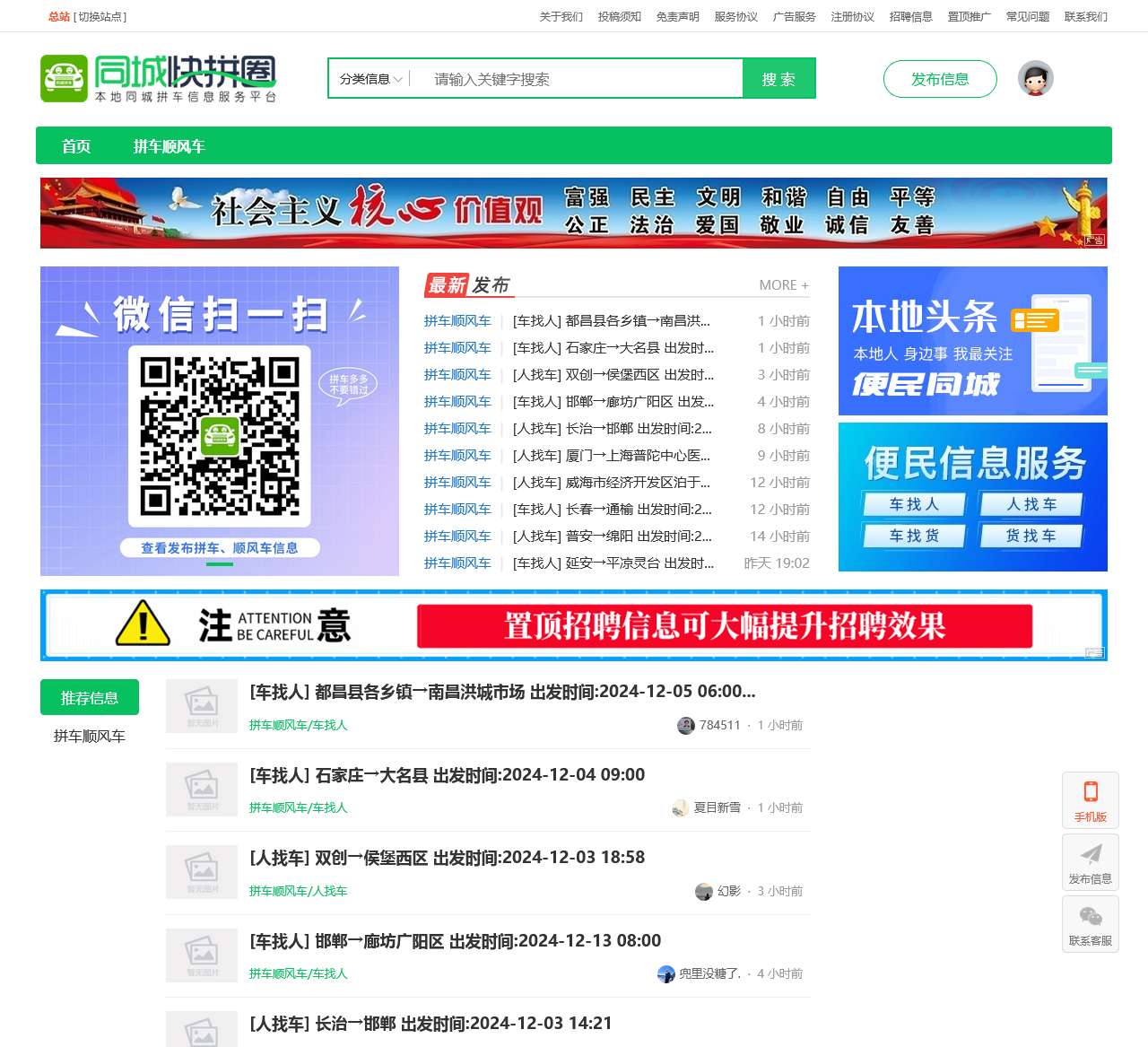Open latest item 普安→绵阳 出发时间
1148x1047 pixels.
click(x=613, y=537)
